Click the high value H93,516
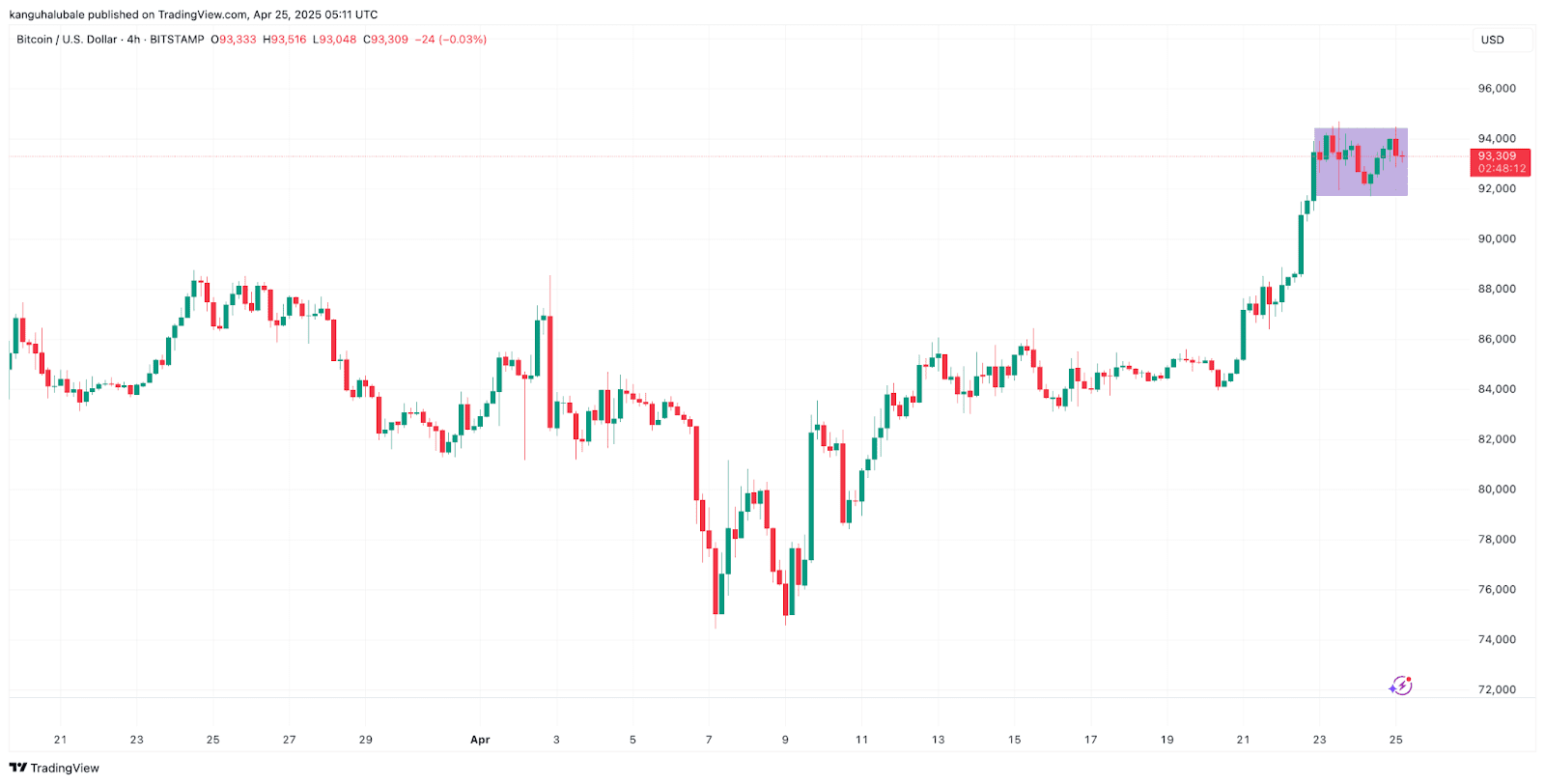The height and width of the screenshot is (784, 1545). (285, 40)
